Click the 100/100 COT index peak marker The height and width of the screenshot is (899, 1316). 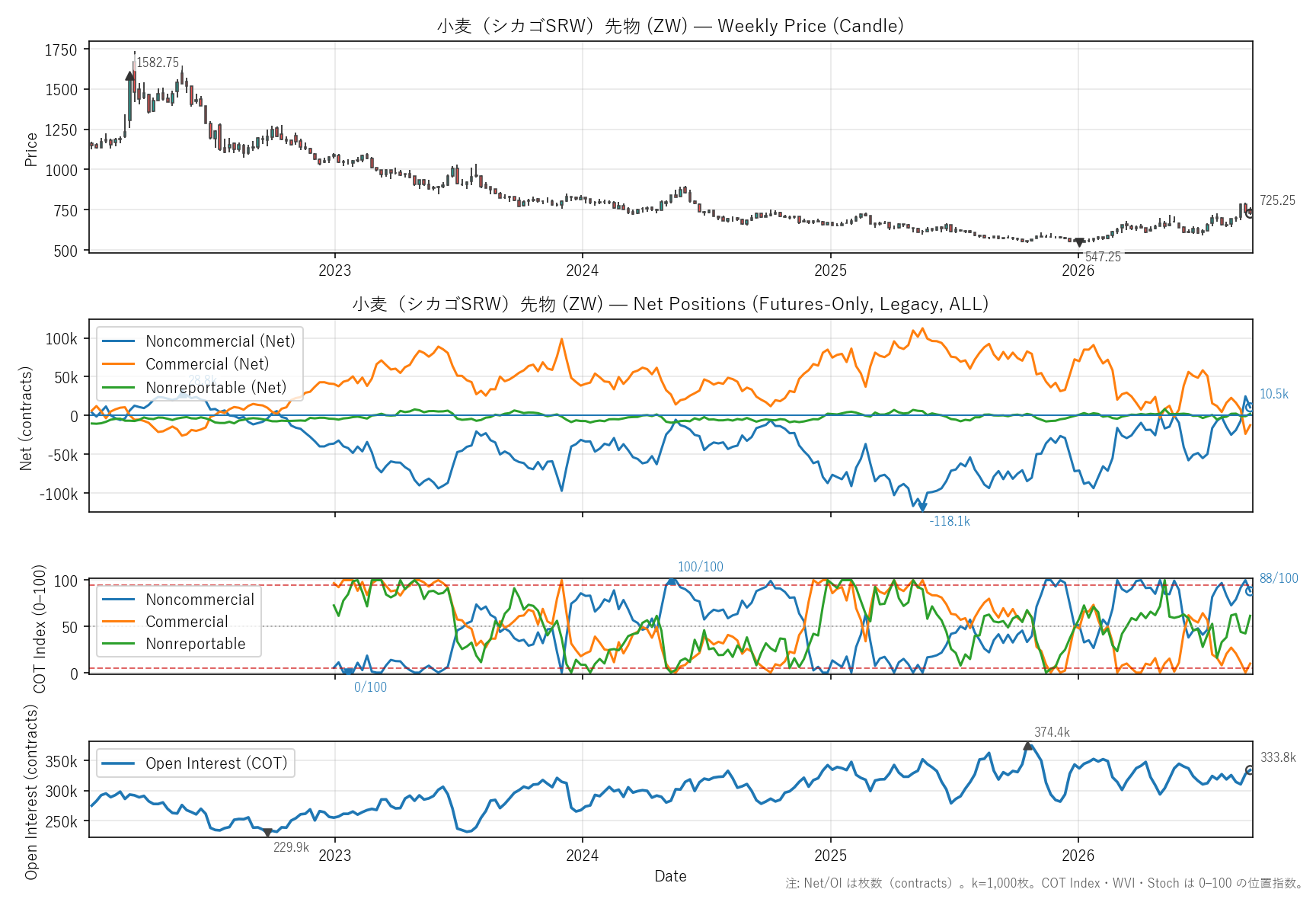coord(672,581)
